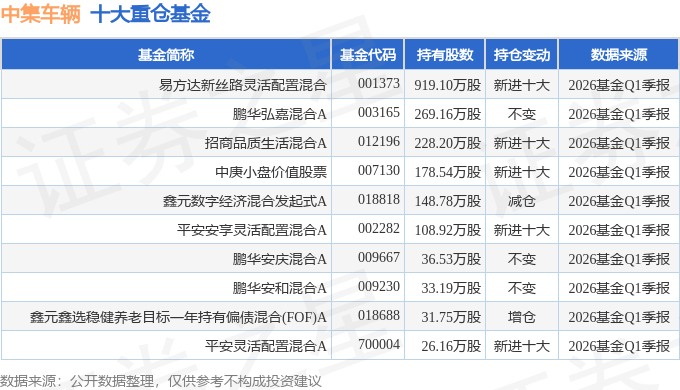This screenshot has height=390, width=680.
Task: Select 平安安享灵活配置混合A fund name
Action: (x=252, y=230)
